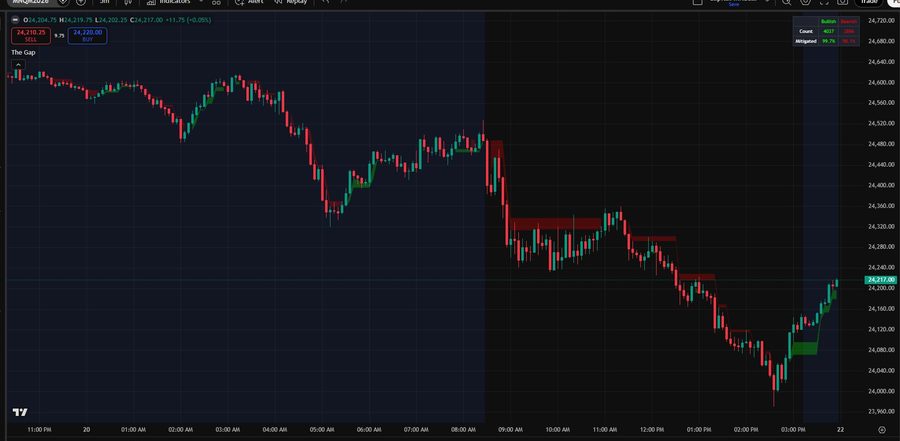Click the high value H24,219.75
This screenshot has height=441, width=900.
pos(76,20)
